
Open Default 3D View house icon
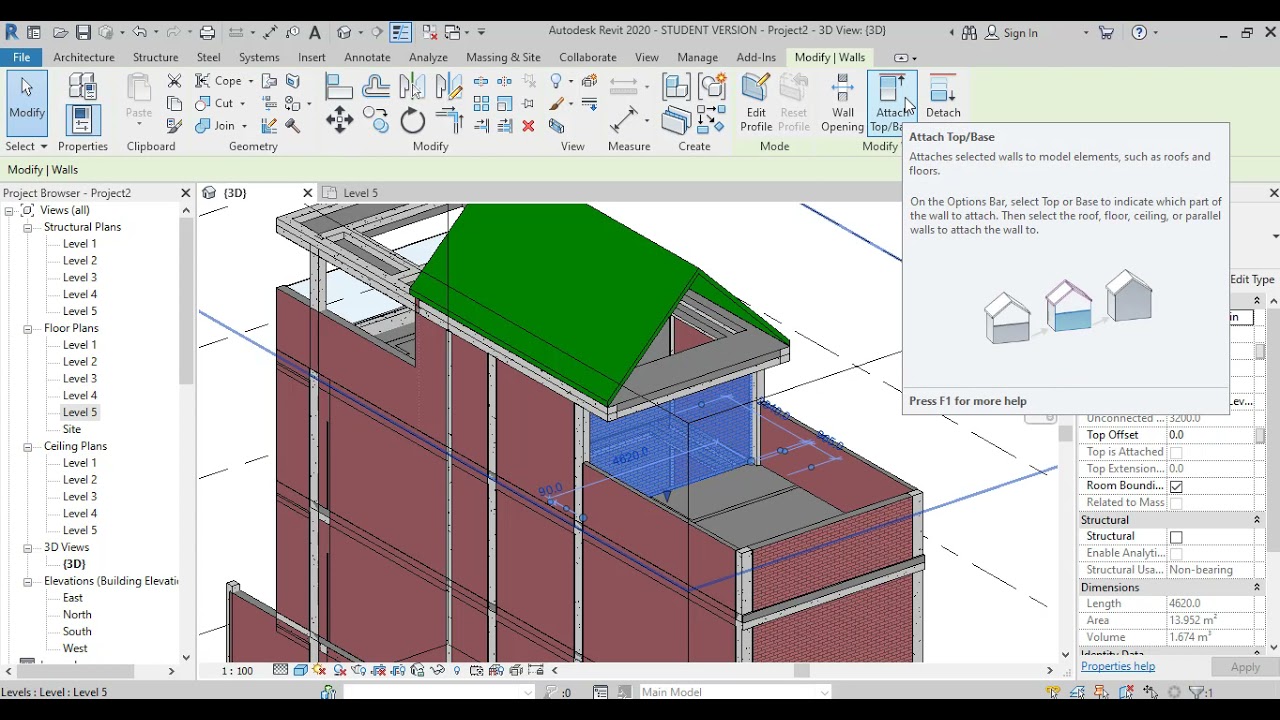(x=345, y=33)
